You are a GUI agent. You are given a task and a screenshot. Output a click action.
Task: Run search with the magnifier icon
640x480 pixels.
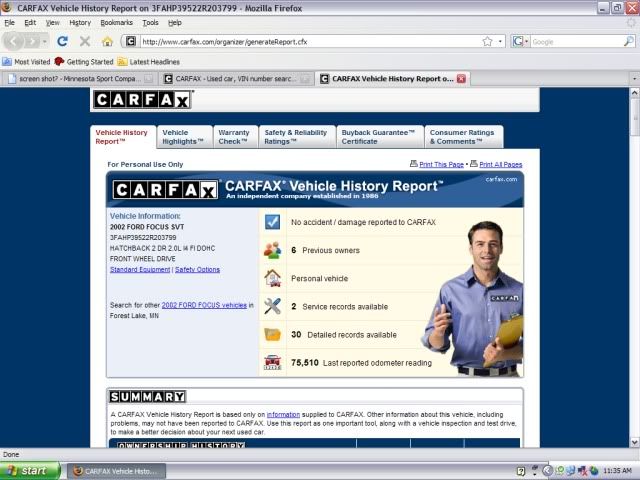click(x=629, y=41)
